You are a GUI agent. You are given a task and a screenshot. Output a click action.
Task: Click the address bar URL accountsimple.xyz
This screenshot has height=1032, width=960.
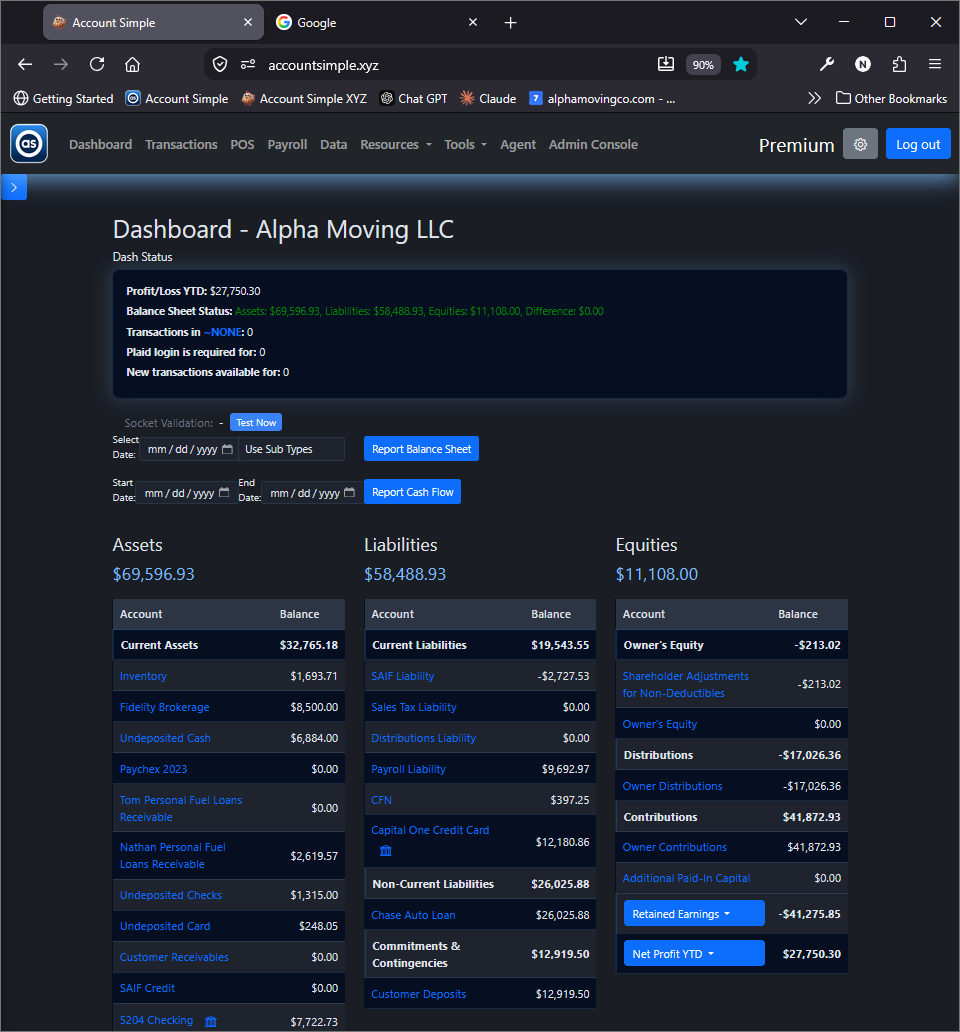[323, 65]
